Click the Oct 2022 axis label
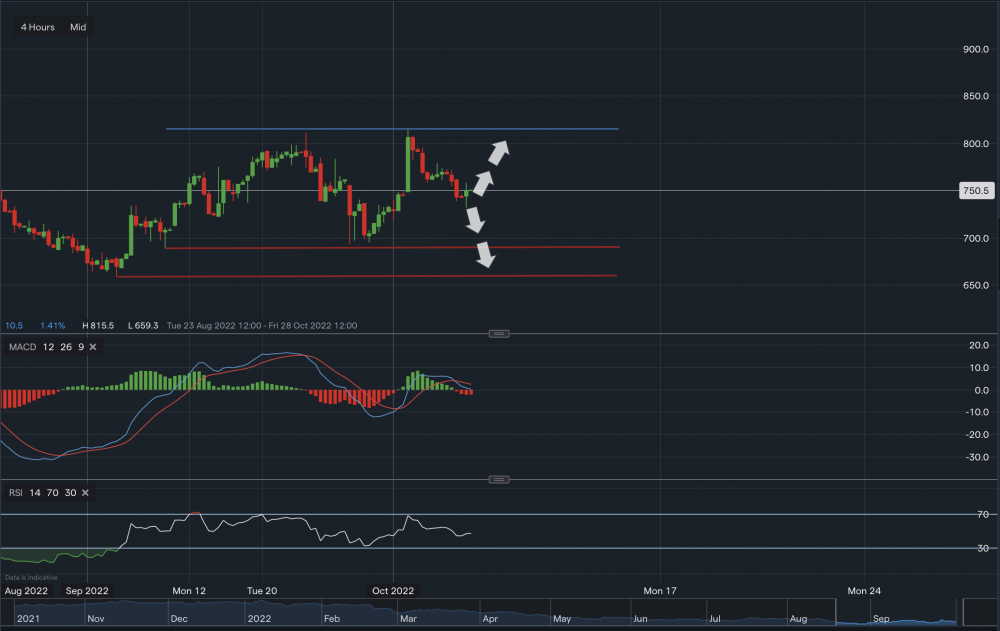This screenshot has height=631, width=1000. click(x=392, y=590)
